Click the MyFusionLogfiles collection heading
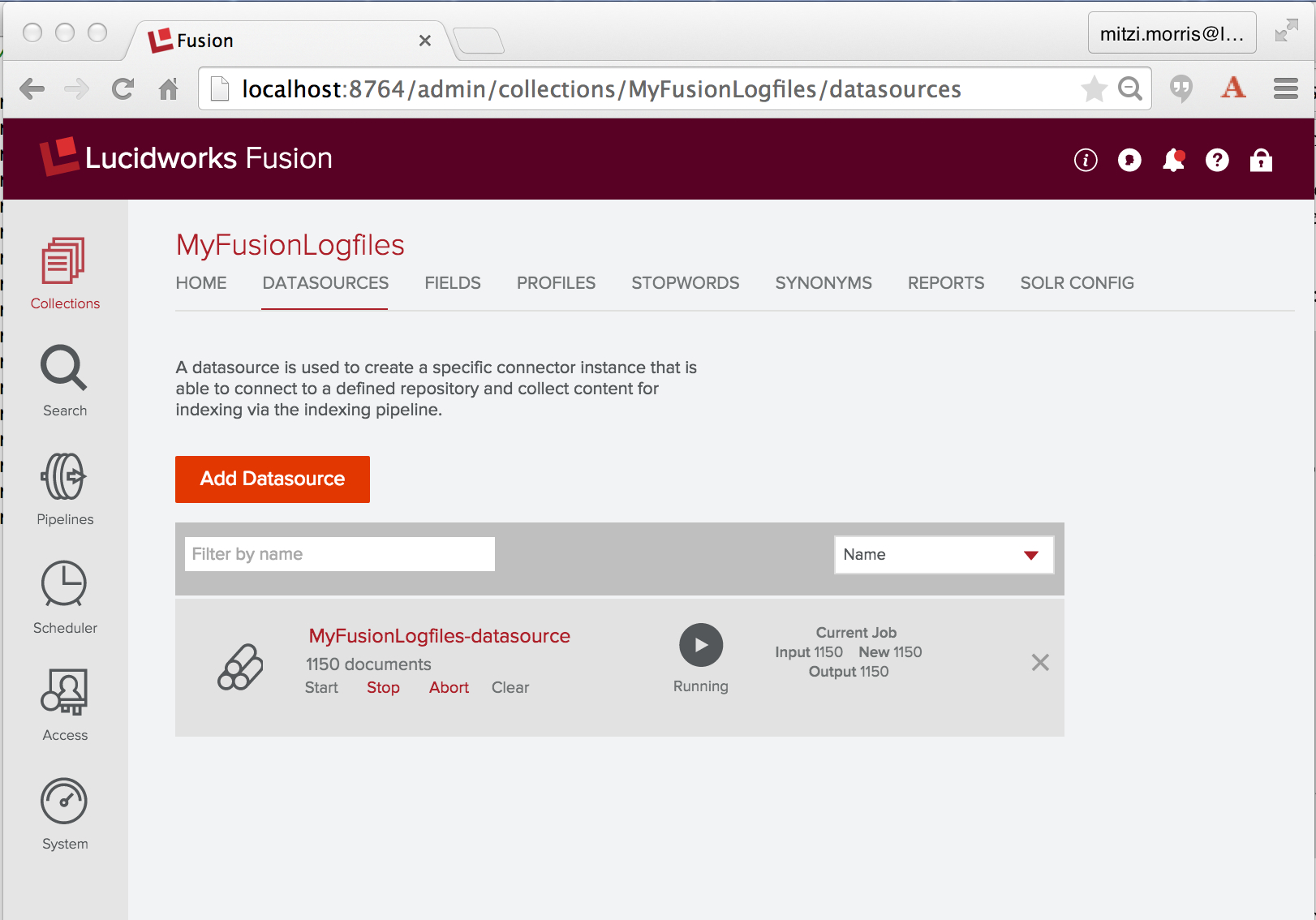Viewport: 1316px width, 920px height. [290, 245]
